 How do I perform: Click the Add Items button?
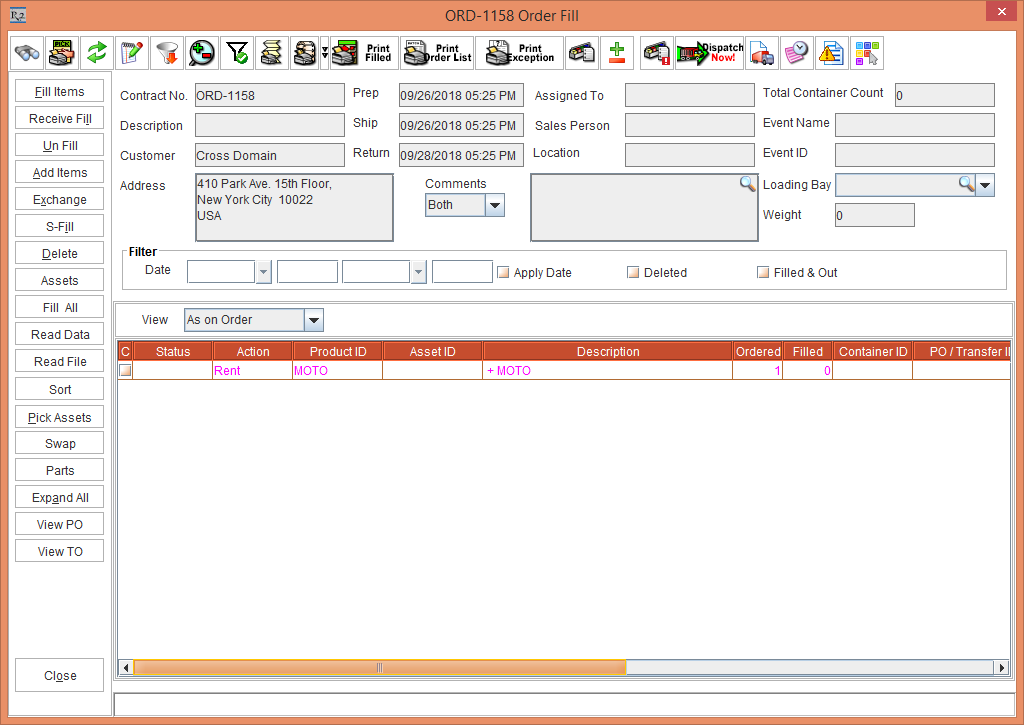click(59, 172)
